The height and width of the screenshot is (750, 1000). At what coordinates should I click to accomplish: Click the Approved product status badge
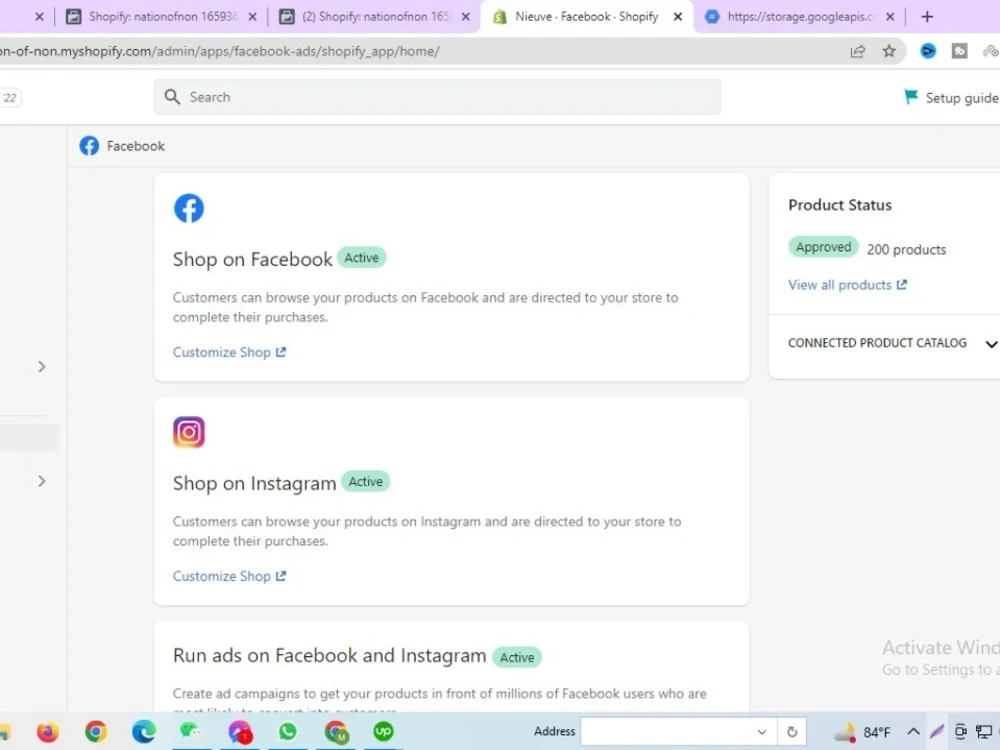tap(823, 247)
